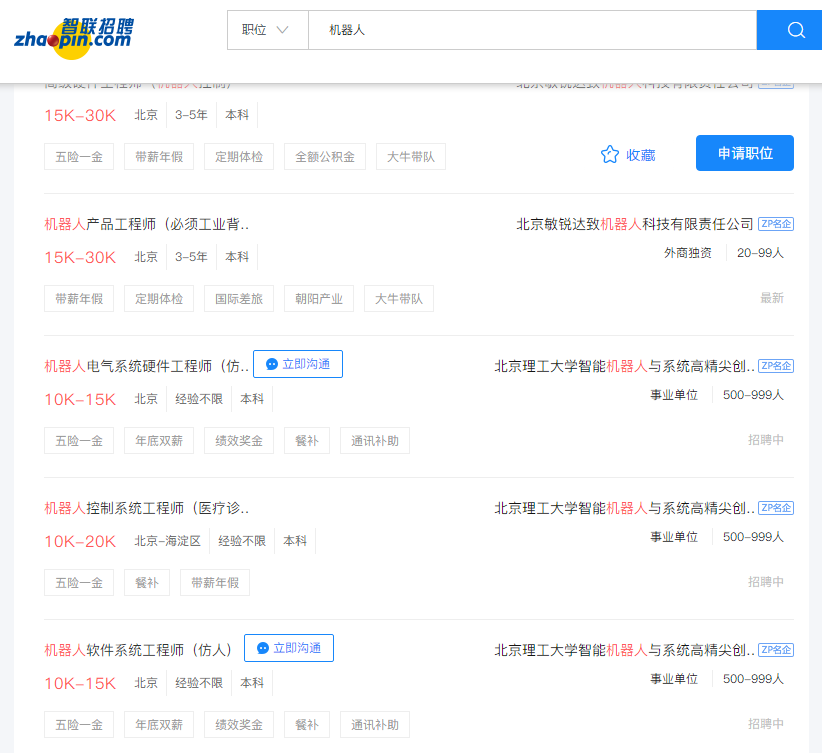
Task: Click 立即沟通 for 软件系统工程师 job
Action: 289,648
